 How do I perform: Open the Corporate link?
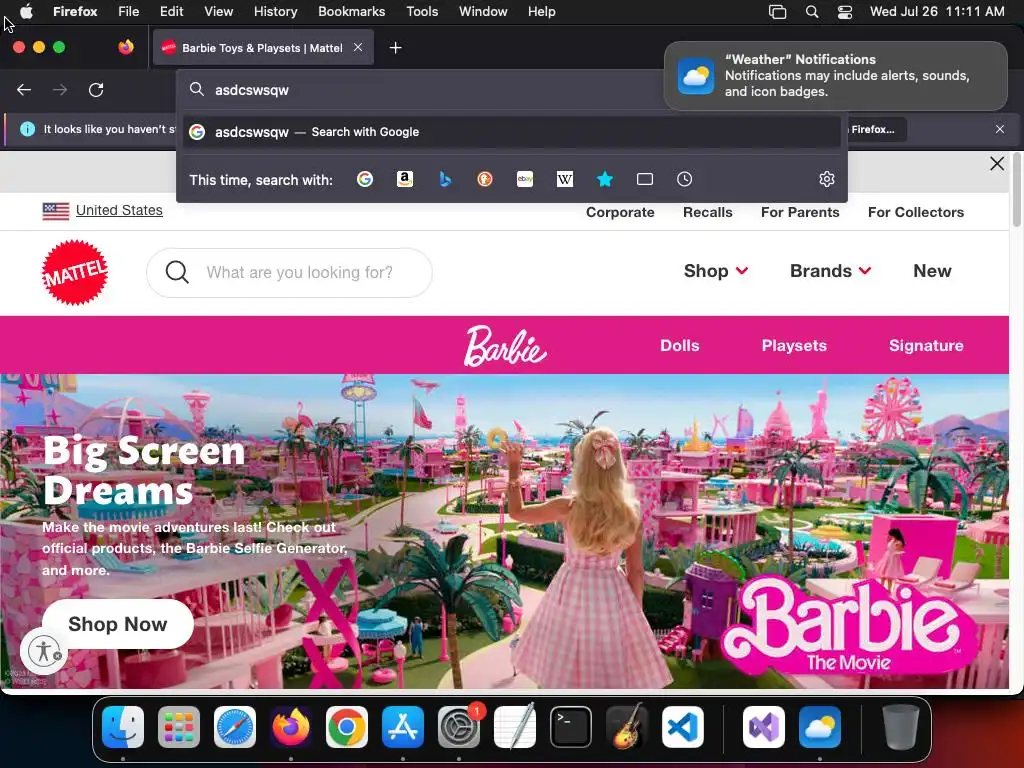click(620, 212)
